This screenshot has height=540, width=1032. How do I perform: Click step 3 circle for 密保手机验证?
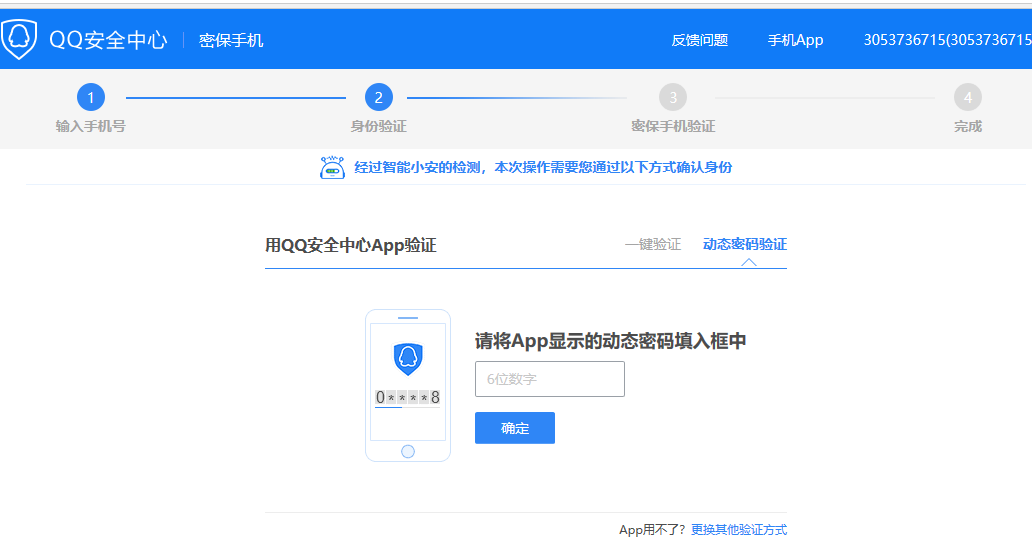(x=673, y=97)
